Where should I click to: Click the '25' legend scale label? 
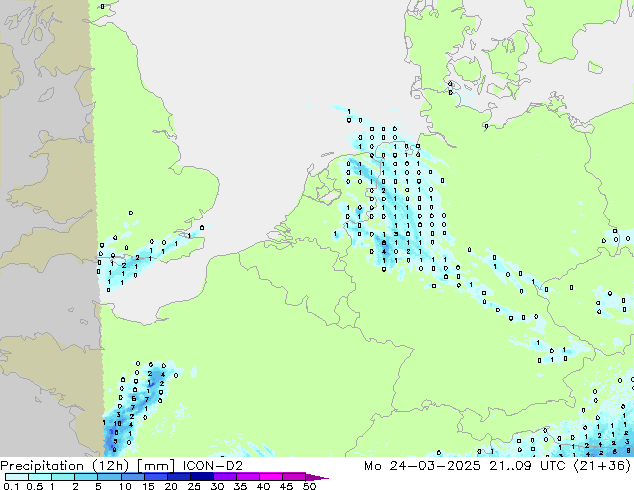tap(194, 486)
